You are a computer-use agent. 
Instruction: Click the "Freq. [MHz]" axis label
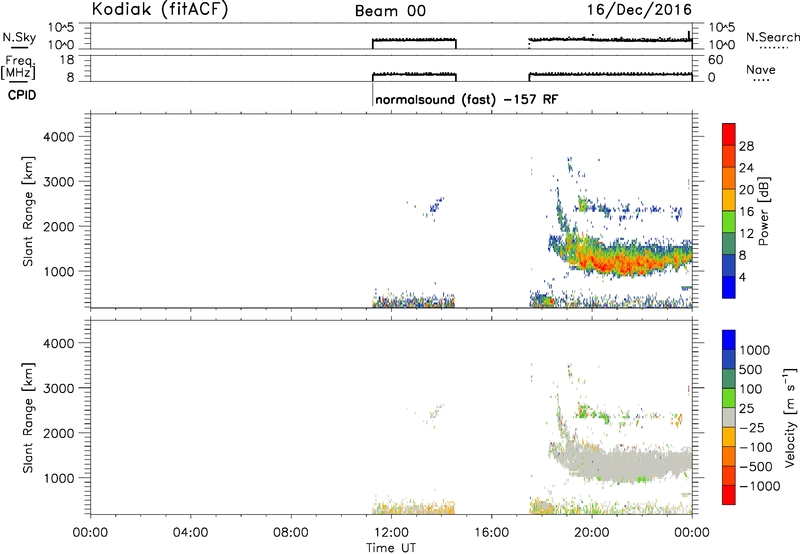click(18, 67)
